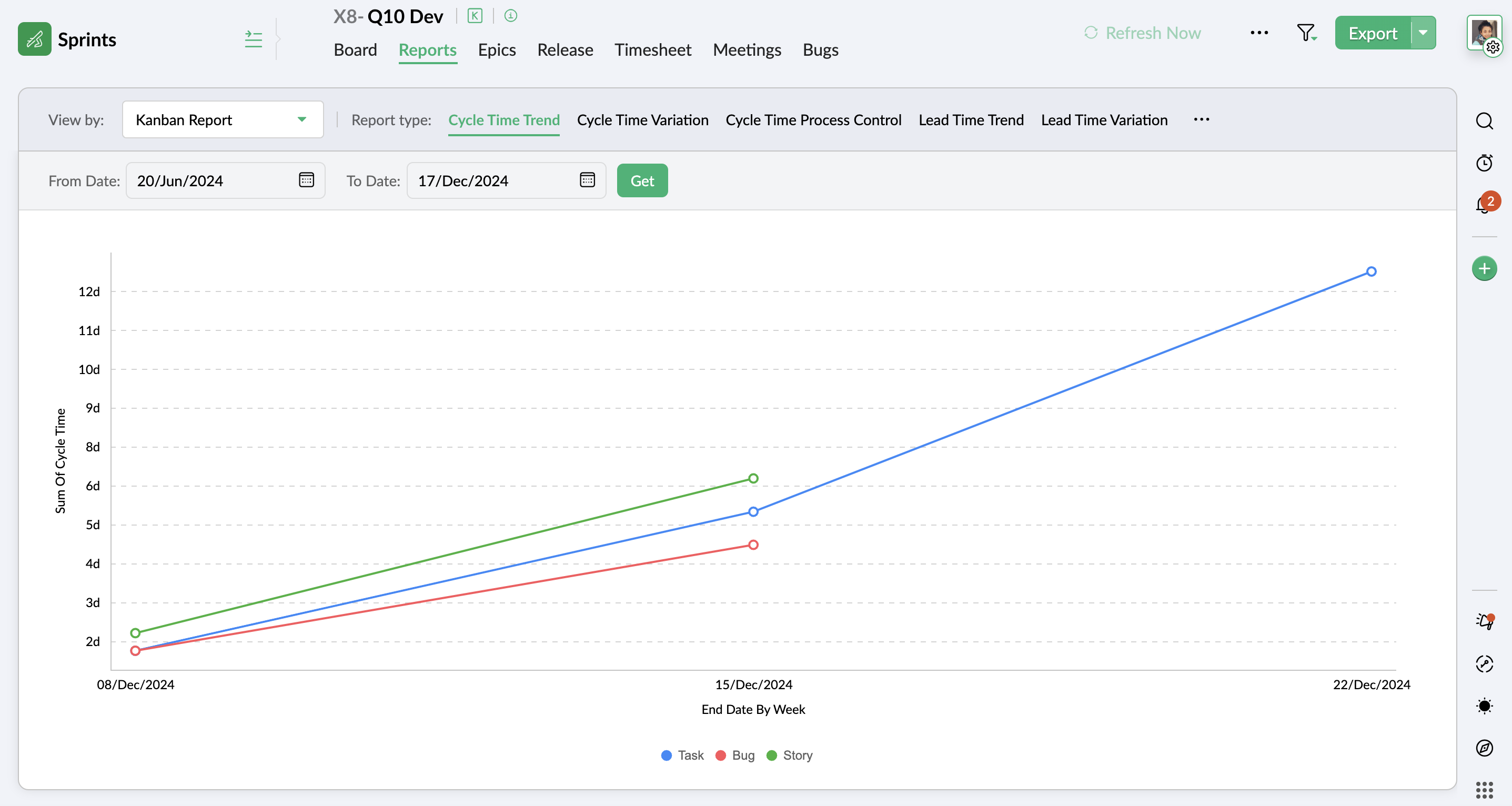1512x806 pixels.
Task: Open the apps grid icon
Action: coord(1484,790)
